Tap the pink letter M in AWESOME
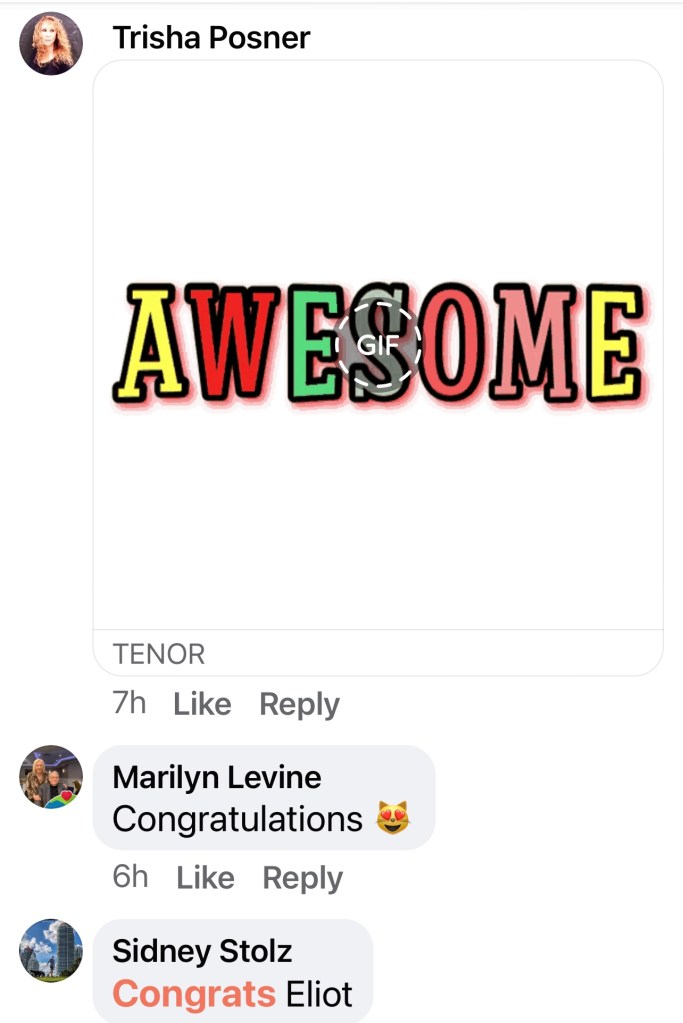Screen dimensions: 683x1023 (x=534, y=343)
